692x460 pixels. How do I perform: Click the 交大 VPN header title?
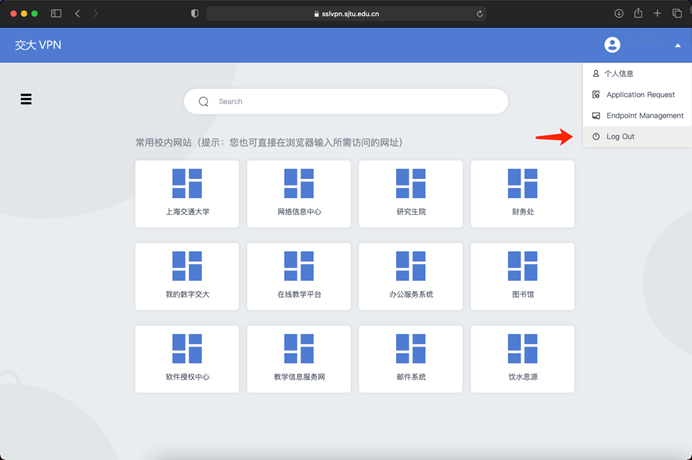click(x=38, y=45)
